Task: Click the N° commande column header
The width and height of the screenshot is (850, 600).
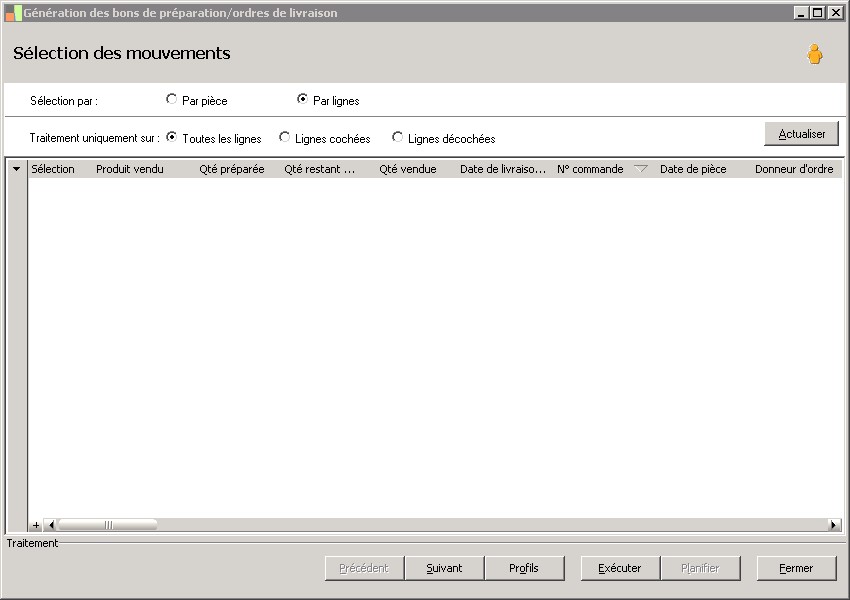Action: 590,169
